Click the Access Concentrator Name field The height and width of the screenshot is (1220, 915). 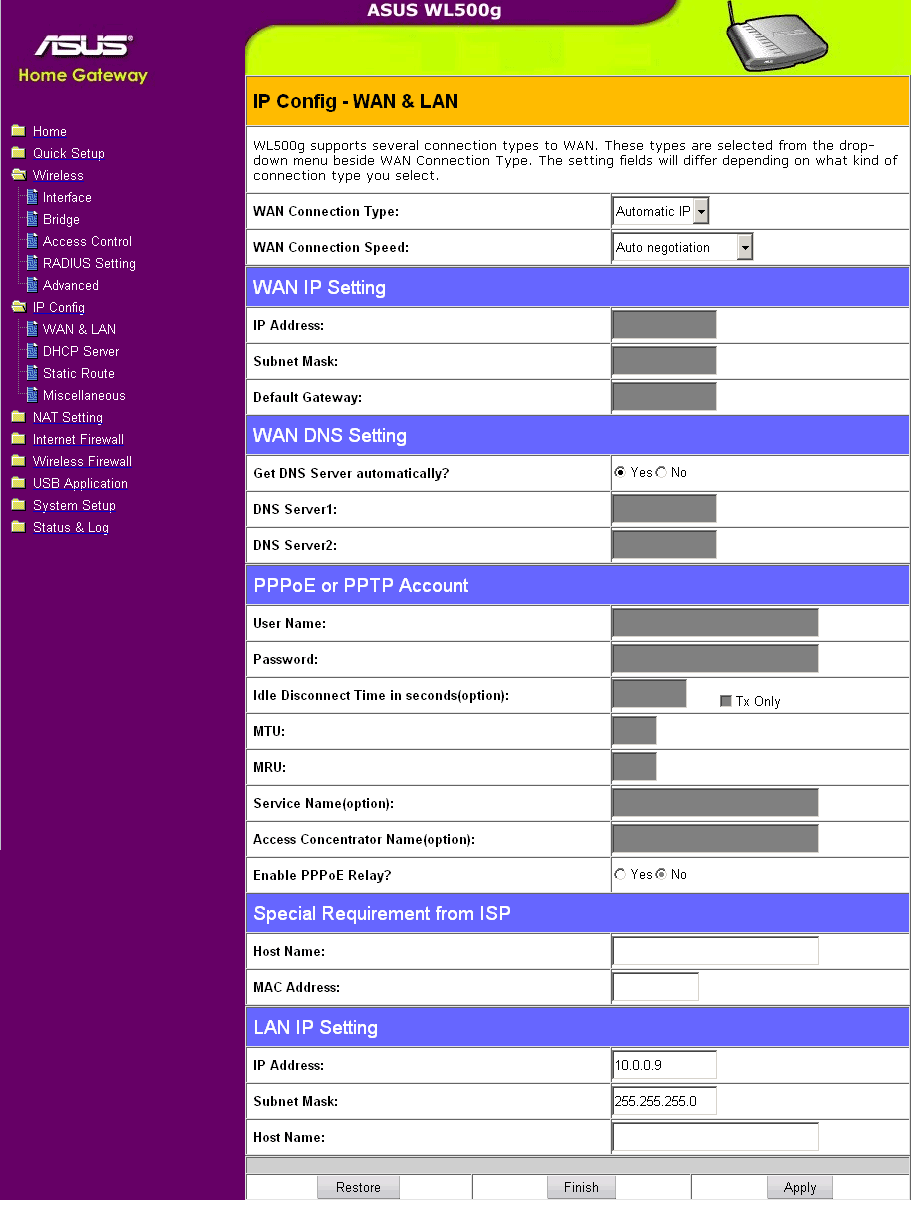pyautogui.click(x=716, y=839)
